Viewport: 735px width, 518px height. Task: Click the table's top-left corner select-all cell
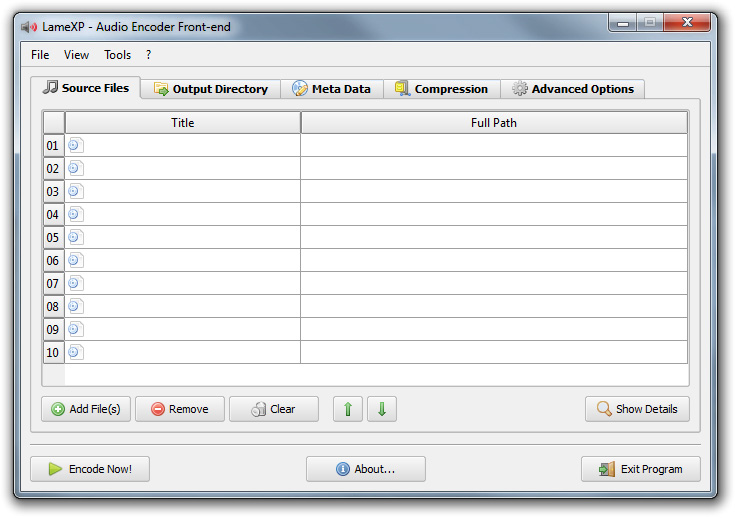(53, 122)
